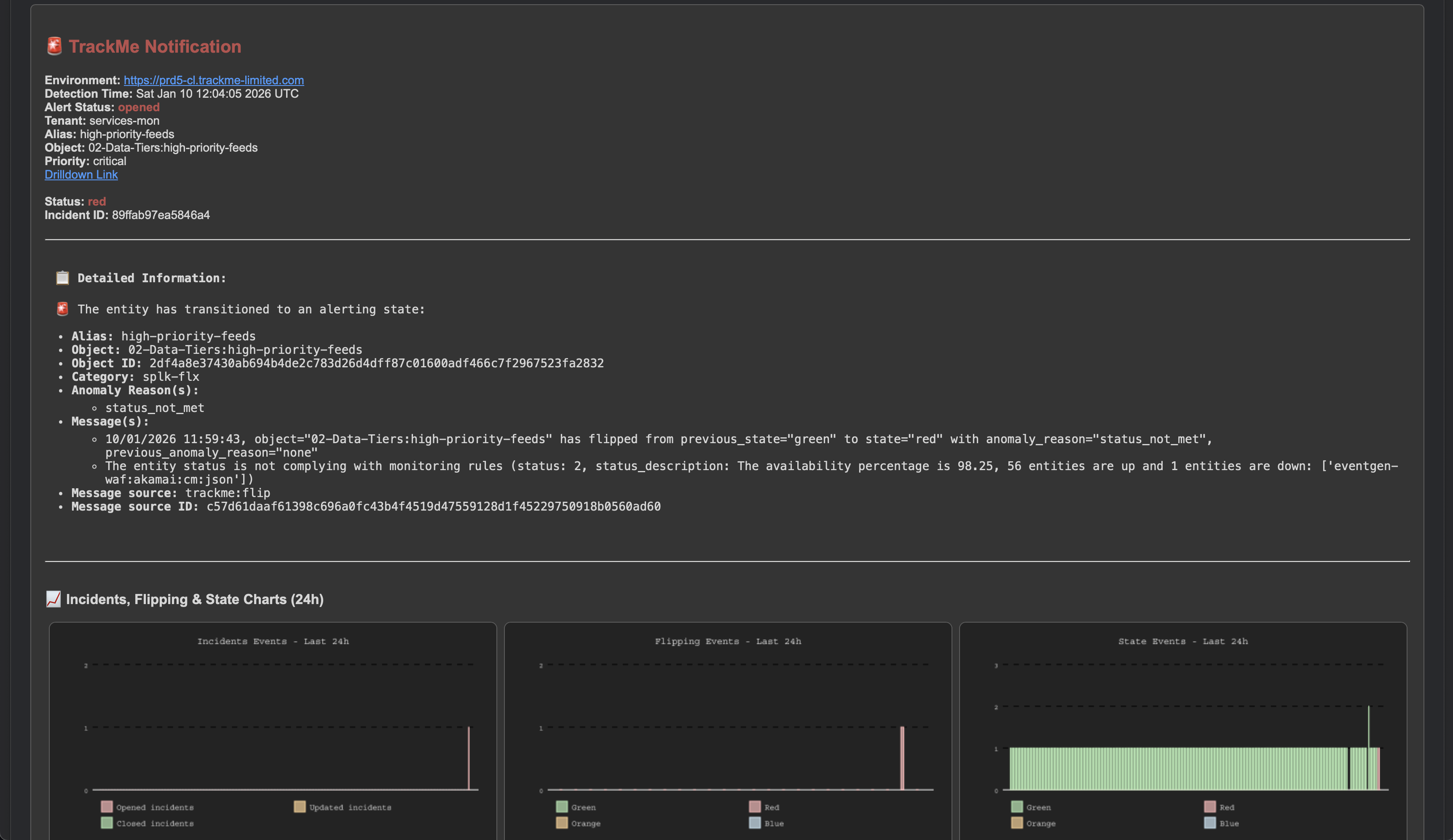This screenshot has height=840, width=1453.
Task: Click the Incident ID value 89ffab97ea5846a4
Action: [161, 215]
